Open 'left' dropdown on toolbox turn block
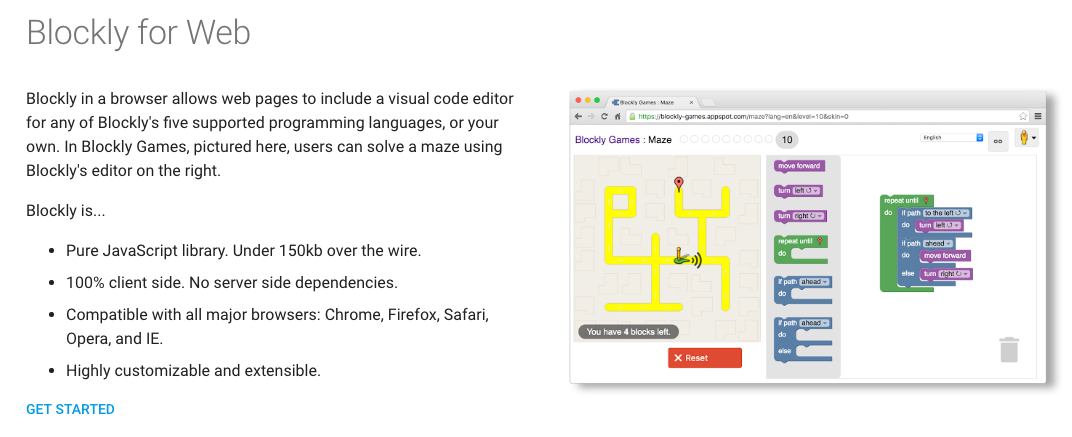1072x437 pixels. tap(806, 191)
